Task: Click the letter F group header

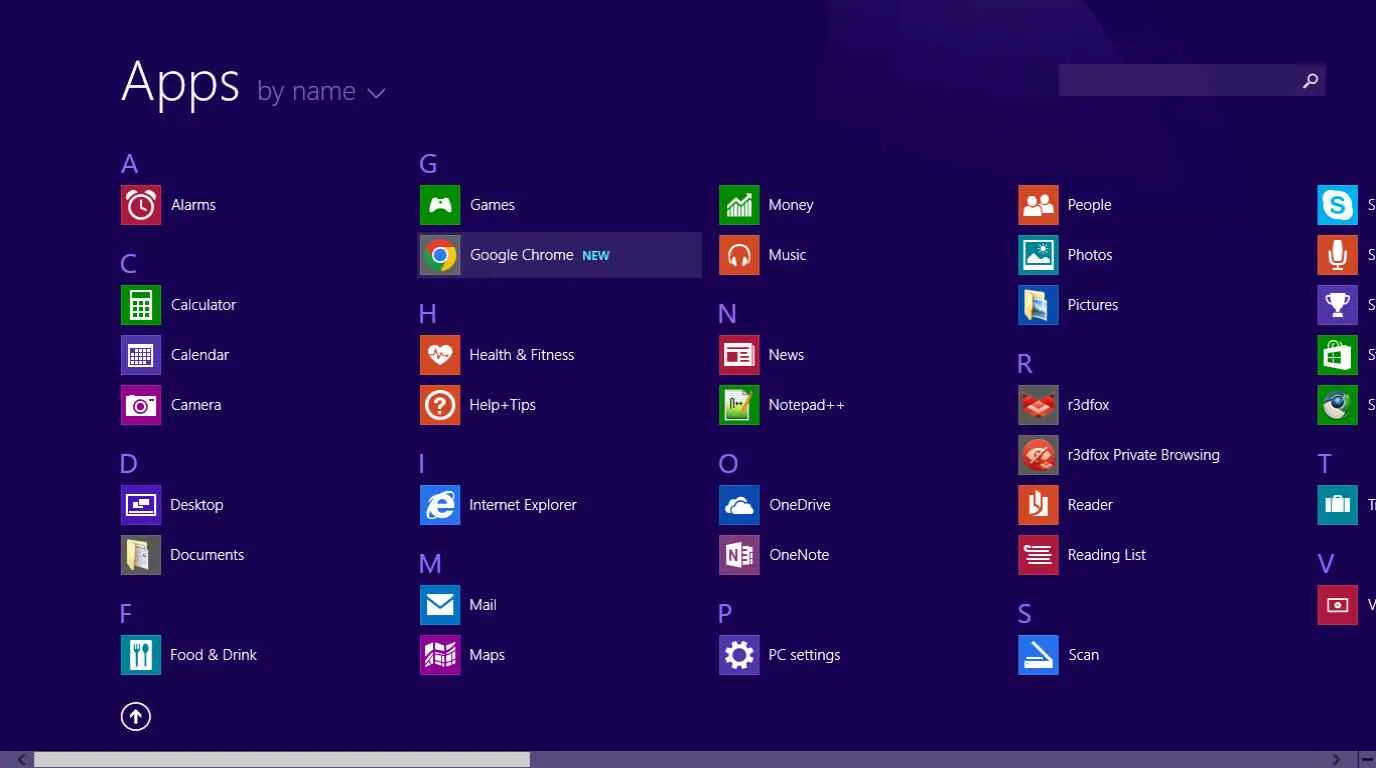Action: [126, 614]
